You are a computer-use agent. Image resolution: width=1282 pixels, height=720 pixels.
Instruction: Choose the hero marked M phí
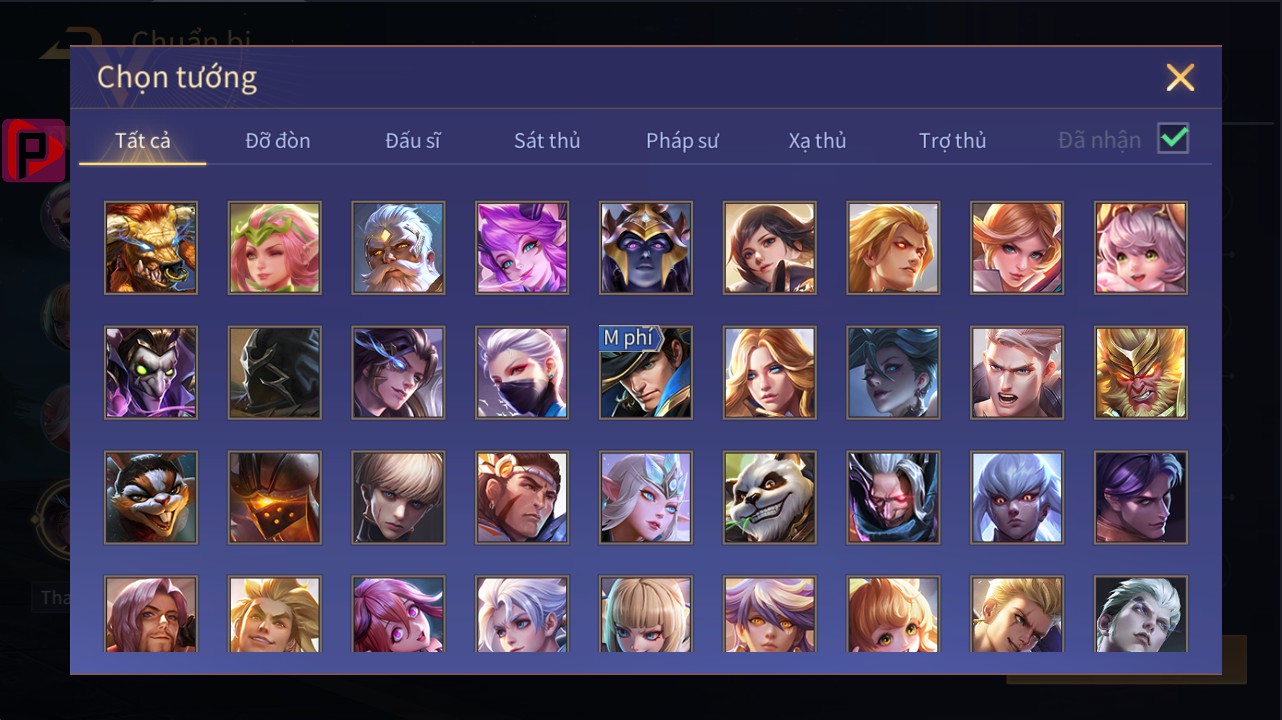click(646, 372)
